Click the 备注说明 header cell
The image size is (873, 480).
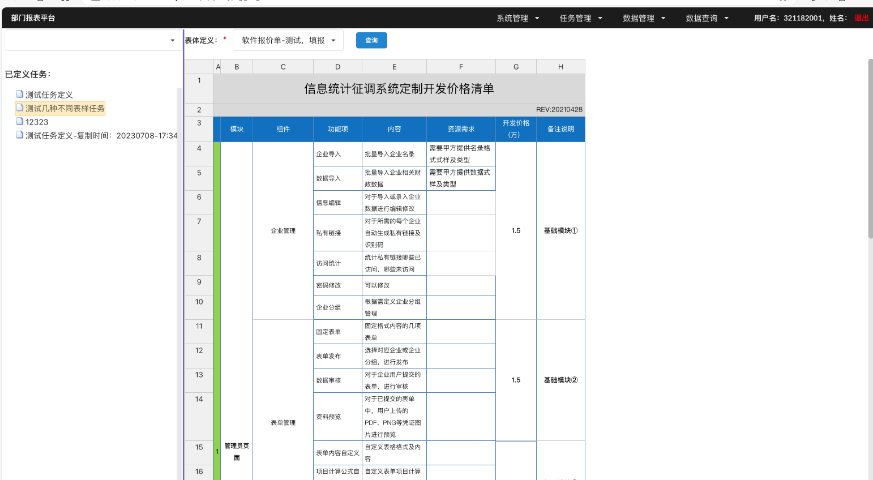[561, 129]
